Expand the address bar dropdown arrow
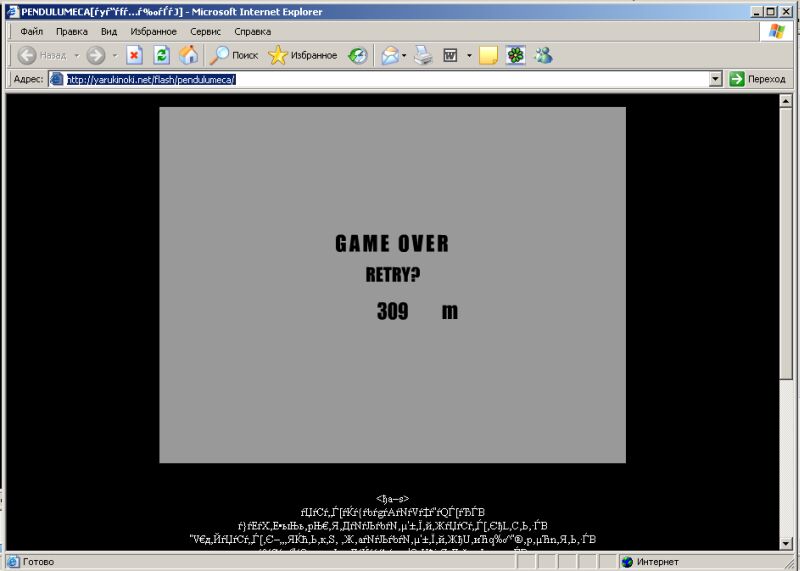 (715, 79)
